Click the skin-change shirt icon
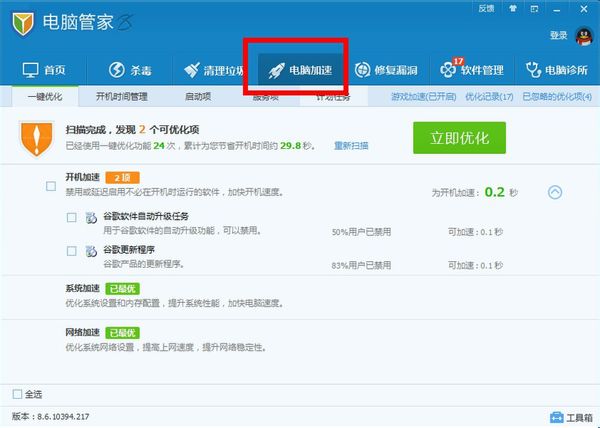This screenshot has height=428, width=600. coord(513,8)
